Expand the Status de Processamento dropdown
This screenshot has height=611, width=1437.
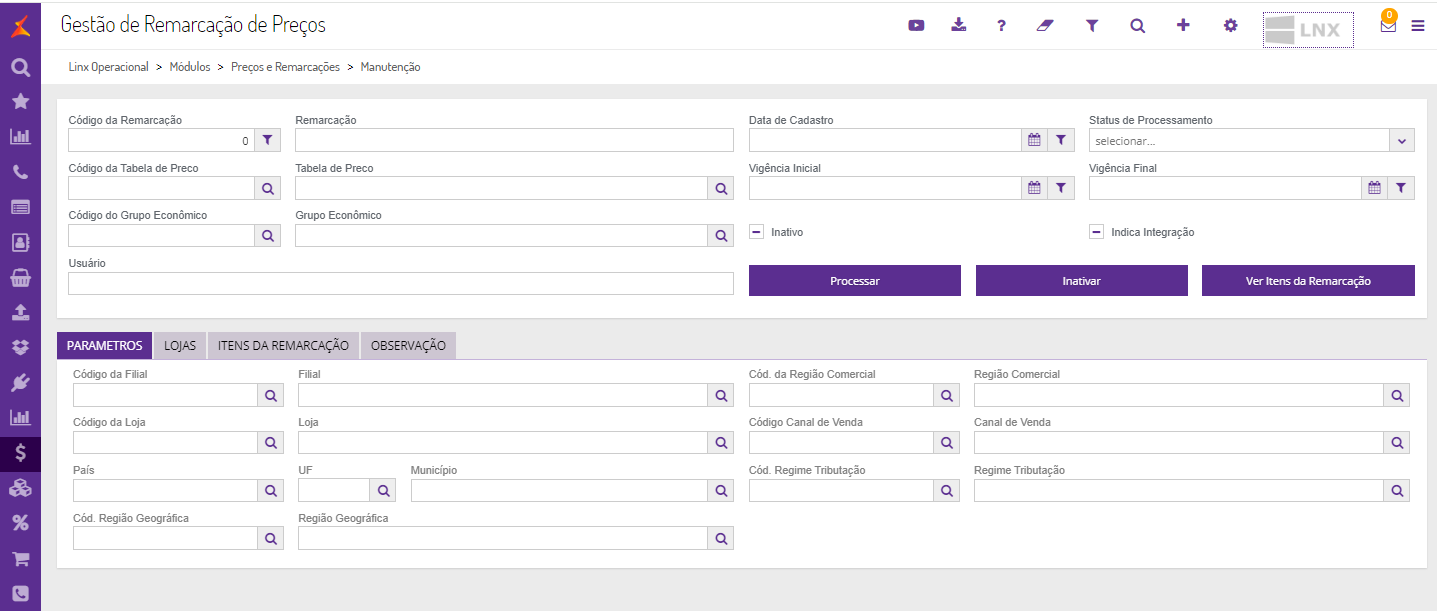click(1402, 141)
